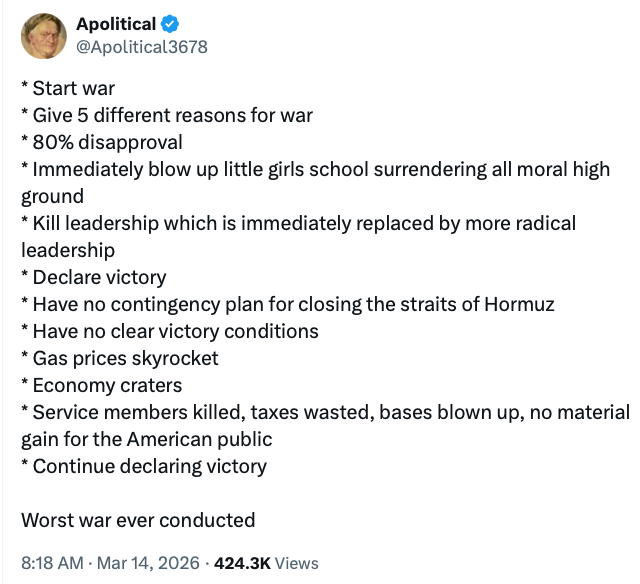This screenshot has height=584, width=640.
Task: Click the 8:18 AM timestamp
Action: click(x=52, y=563)
